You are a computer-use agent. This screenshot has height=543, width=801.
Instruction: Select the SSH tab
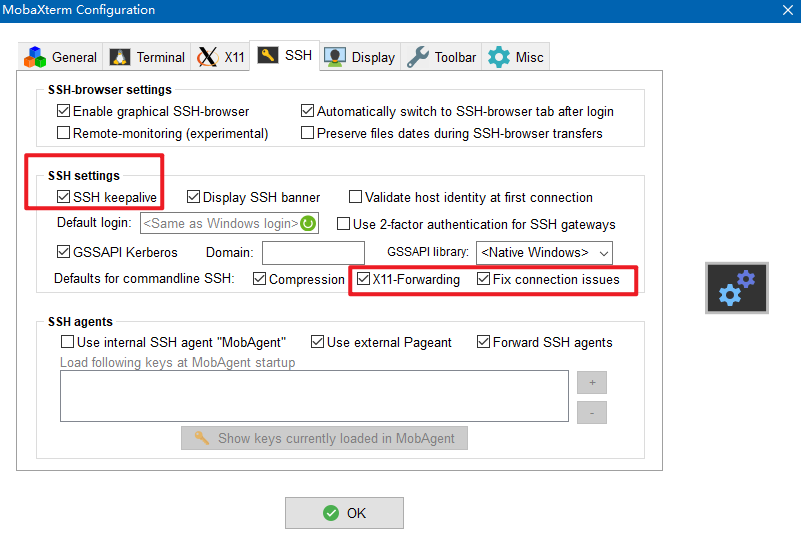(285, 55)
